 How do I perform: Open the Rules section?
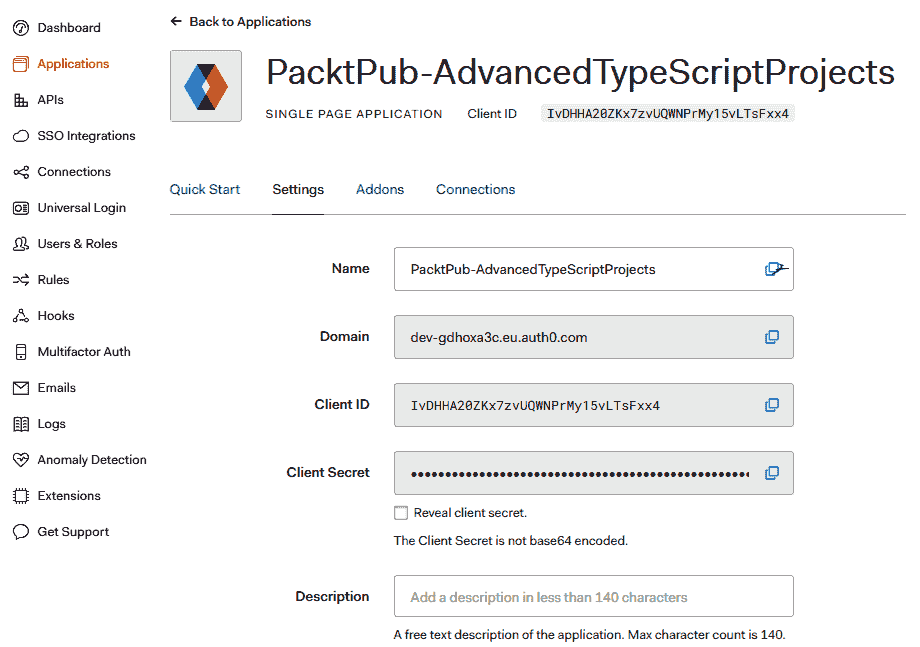tap(53, 280)
